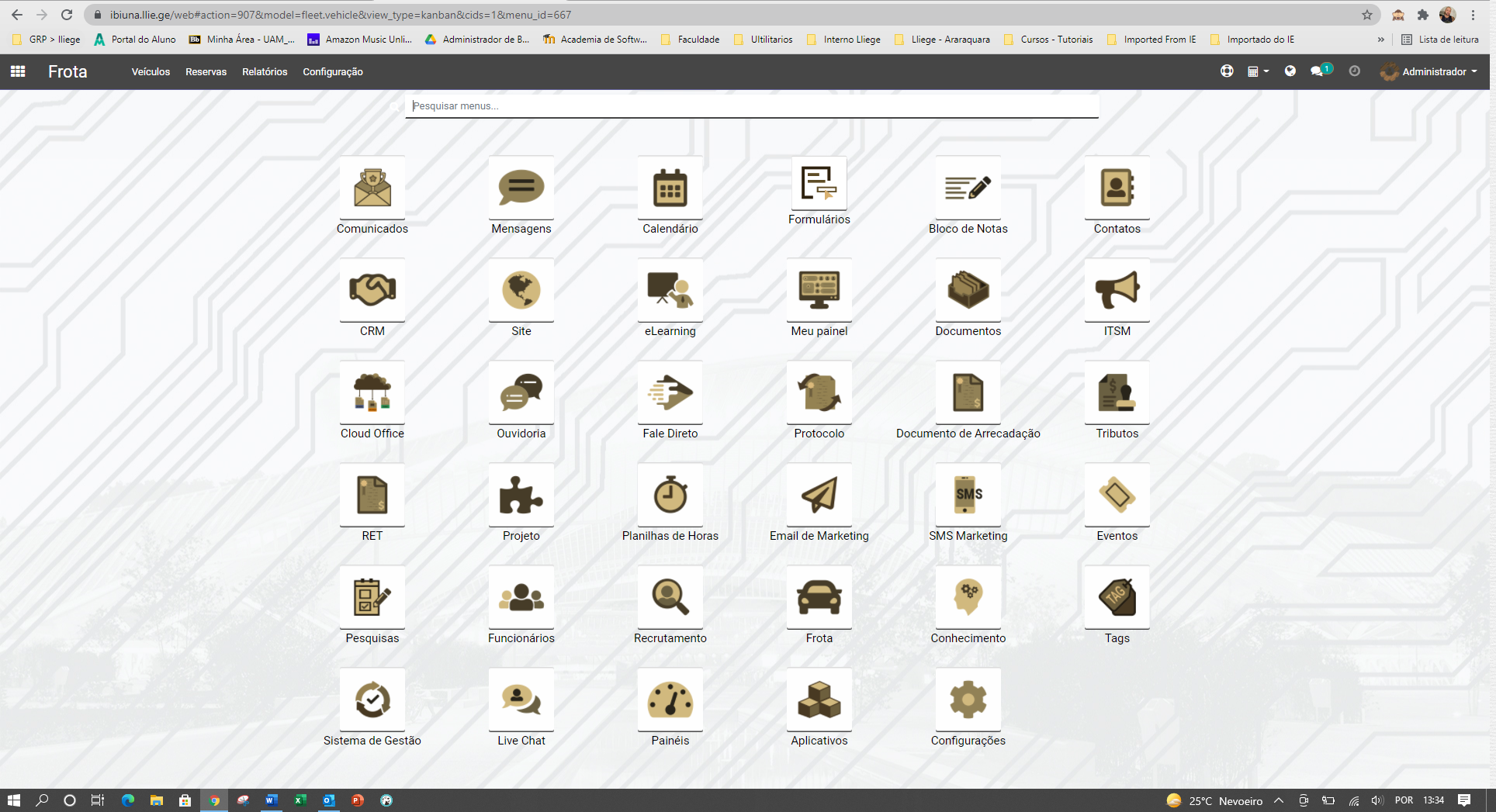This screenshot has width=1496, height=812.
Task: Bookmark this page with the star
Action: 1366,15
